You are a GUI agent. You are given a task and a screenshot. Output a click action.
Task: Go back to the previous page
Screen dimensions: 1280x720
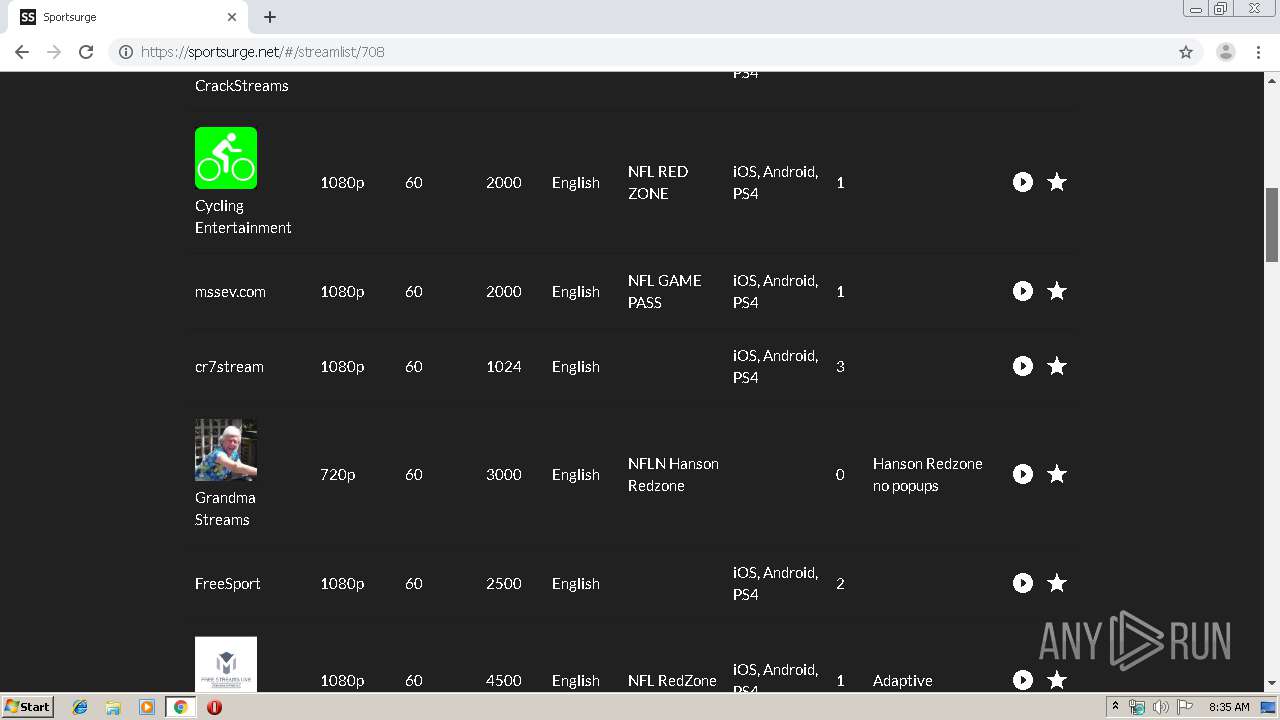pos(22,52)
